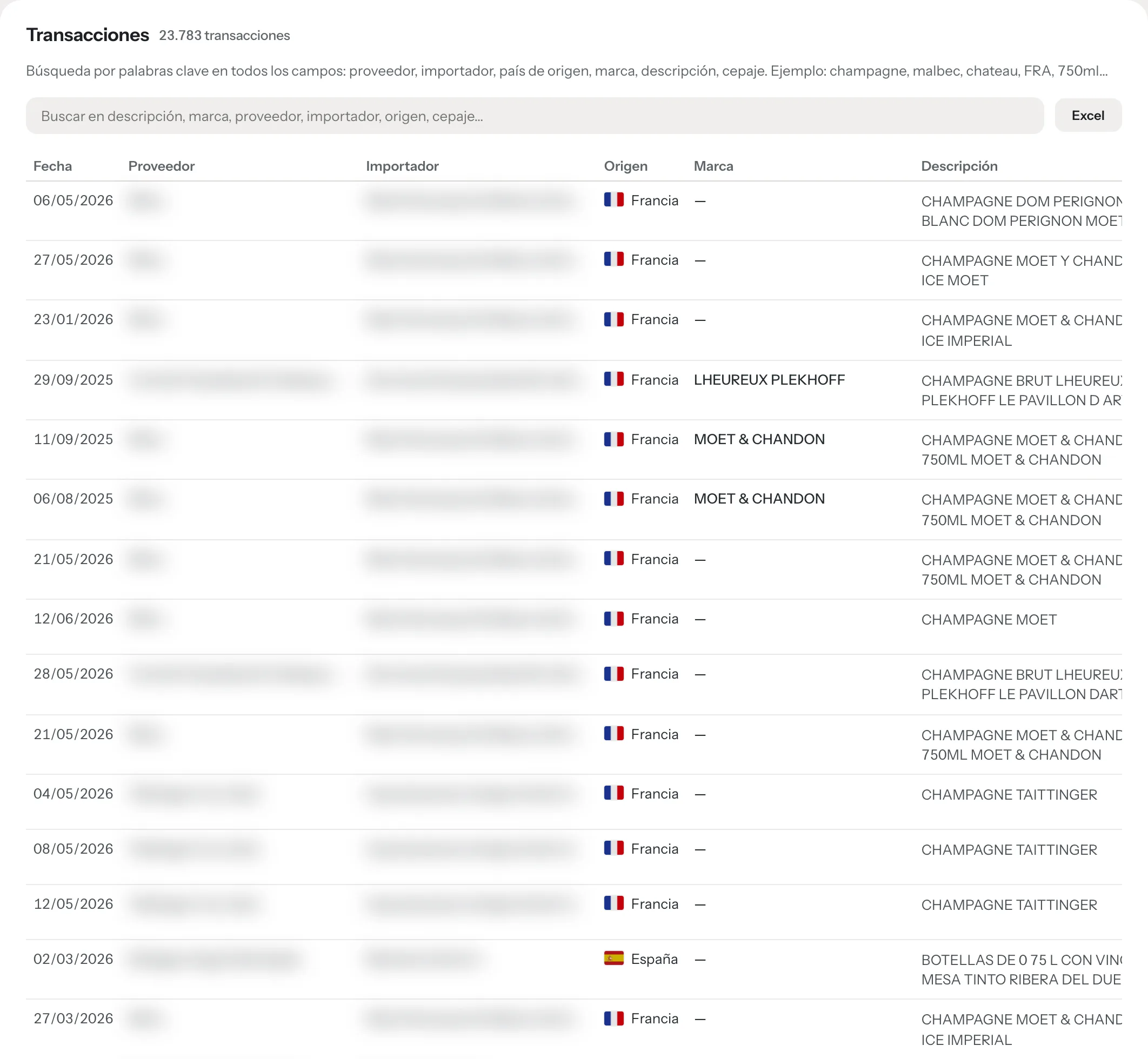Viewport: 1148px width, 1059px height.
Task: Click the Marca column header
Action: coord(713,166)
